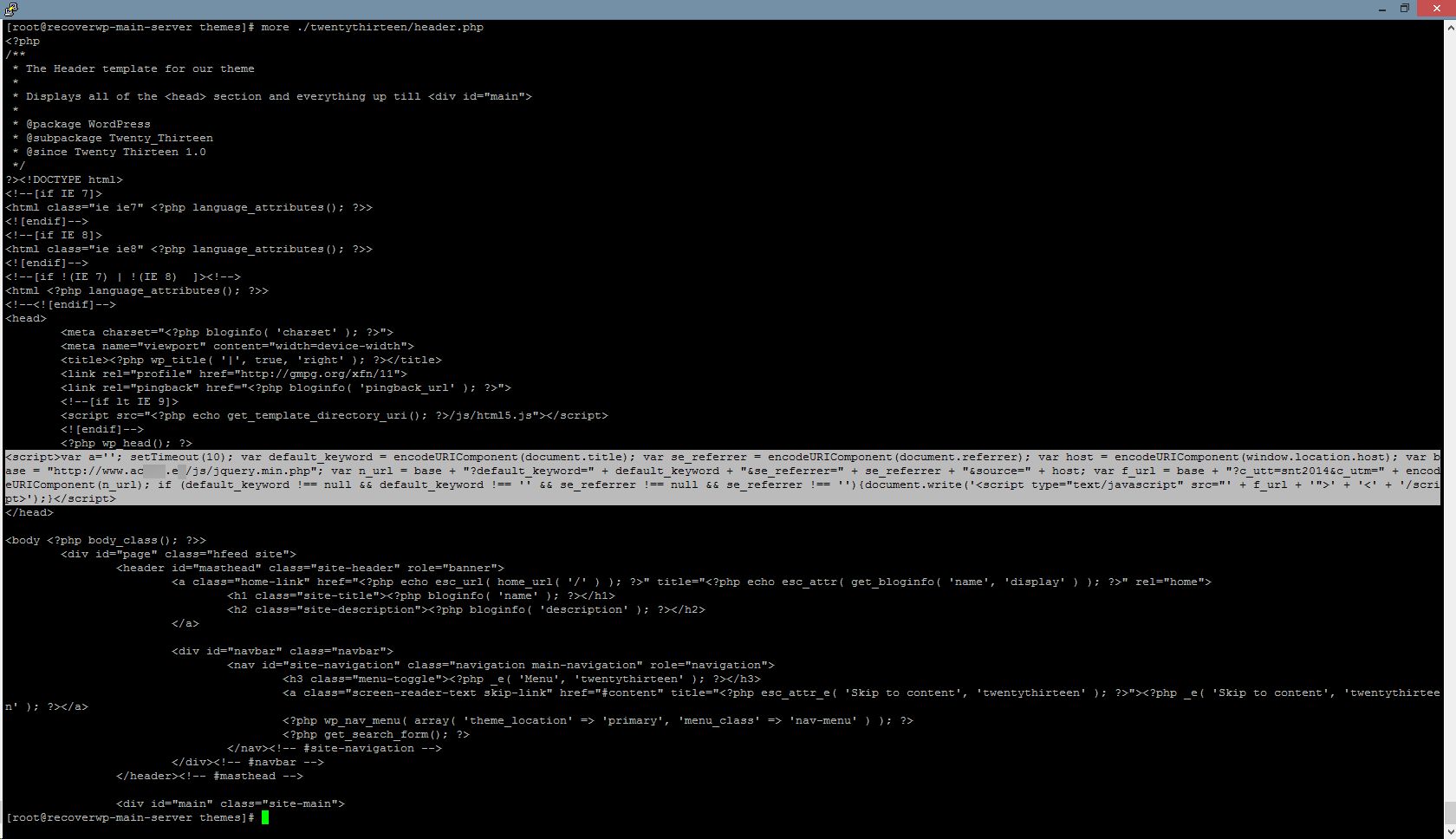1456x839 pixels.
Task: Open the PuTTY system menu icon
Action: point(10,9)
